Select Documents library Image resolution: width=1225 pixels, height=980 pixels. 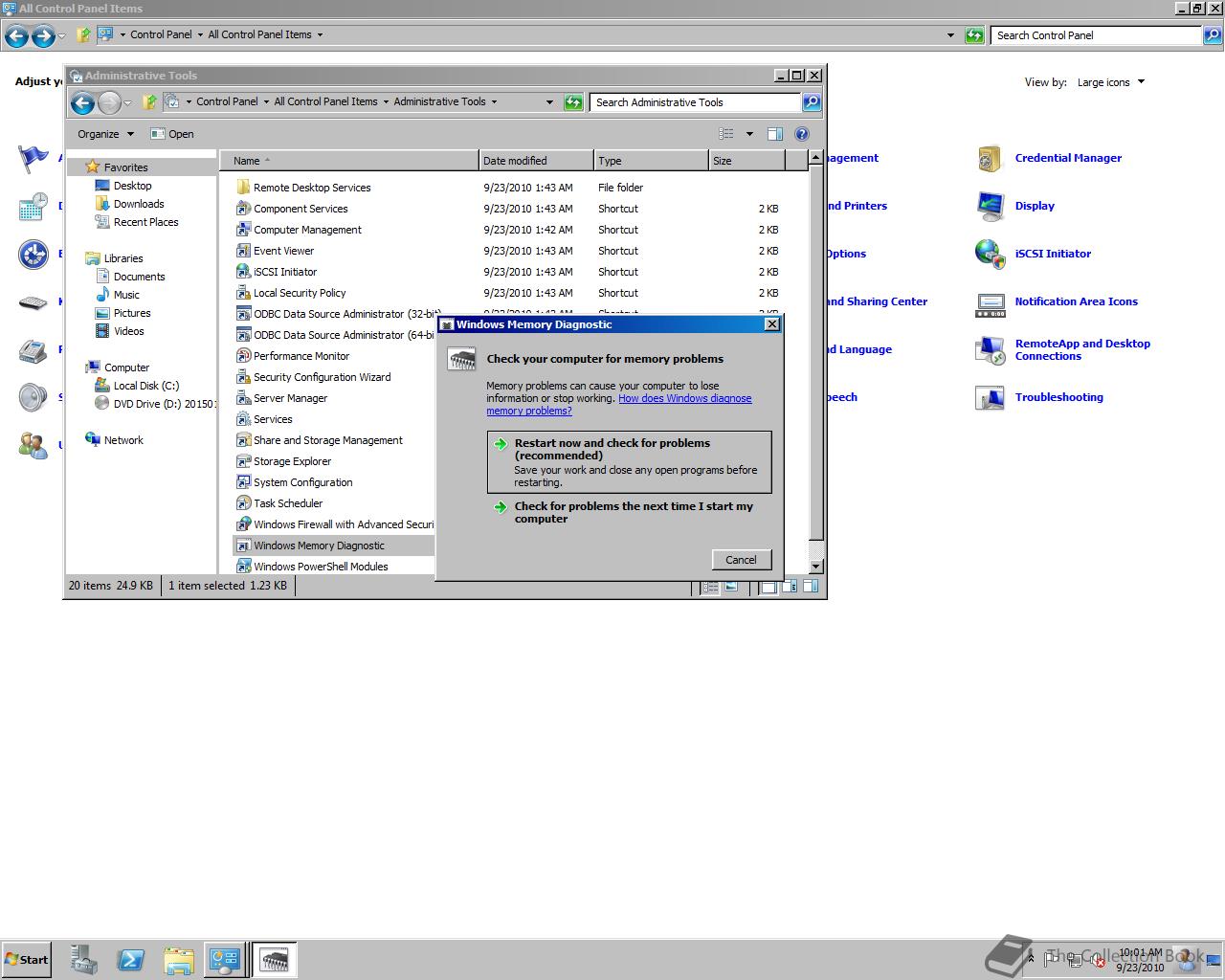139,277
